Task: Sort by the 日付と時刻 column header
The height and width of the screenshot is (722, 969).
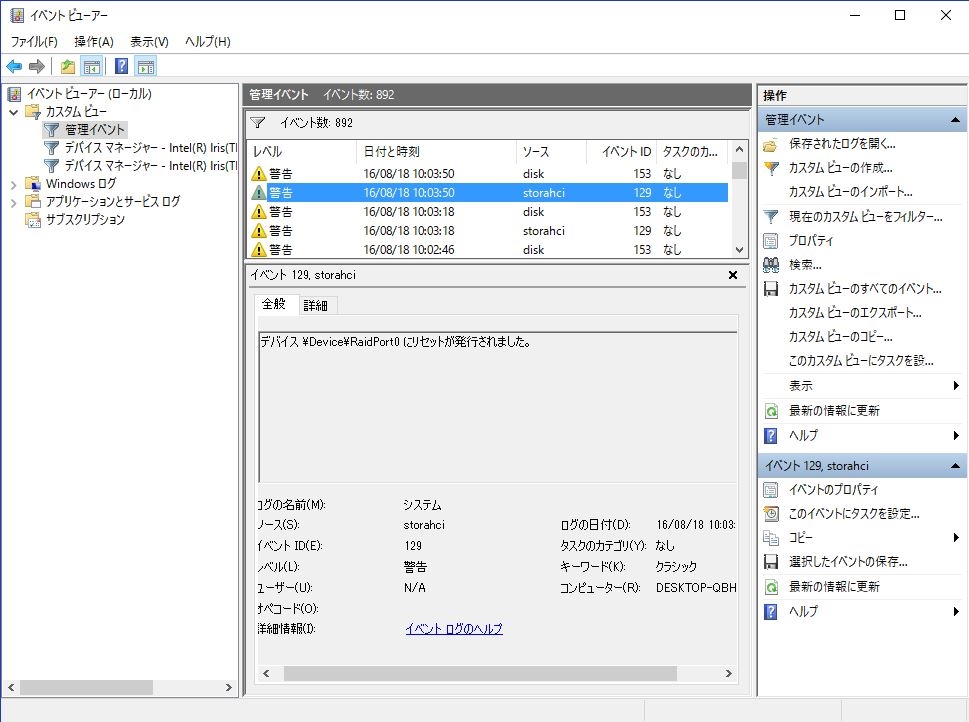Action: tap(436, 152)
